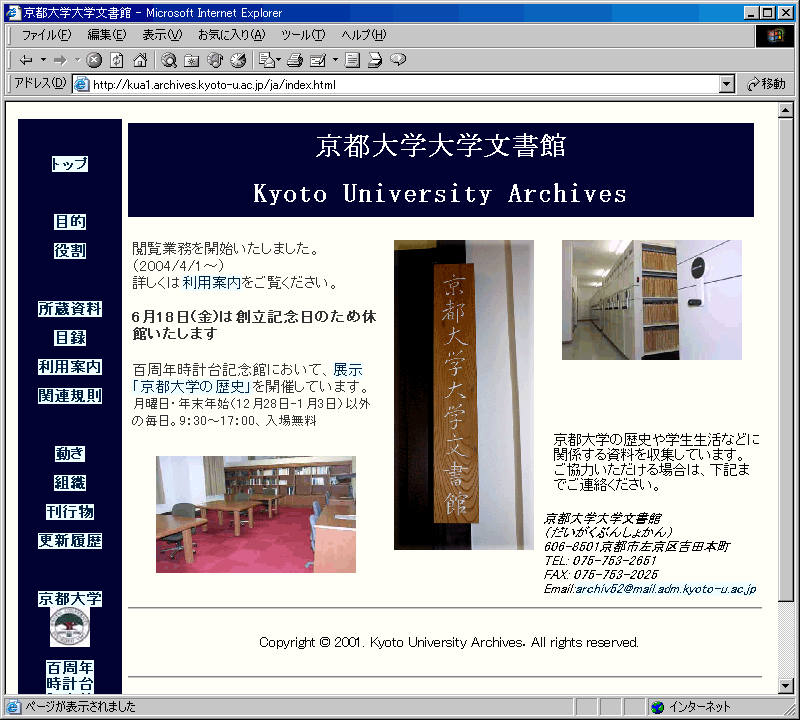This screenshot has height=720, width=800.
Task: Click the vertical scrollbar thumb
Action: [x=786, y=359]
